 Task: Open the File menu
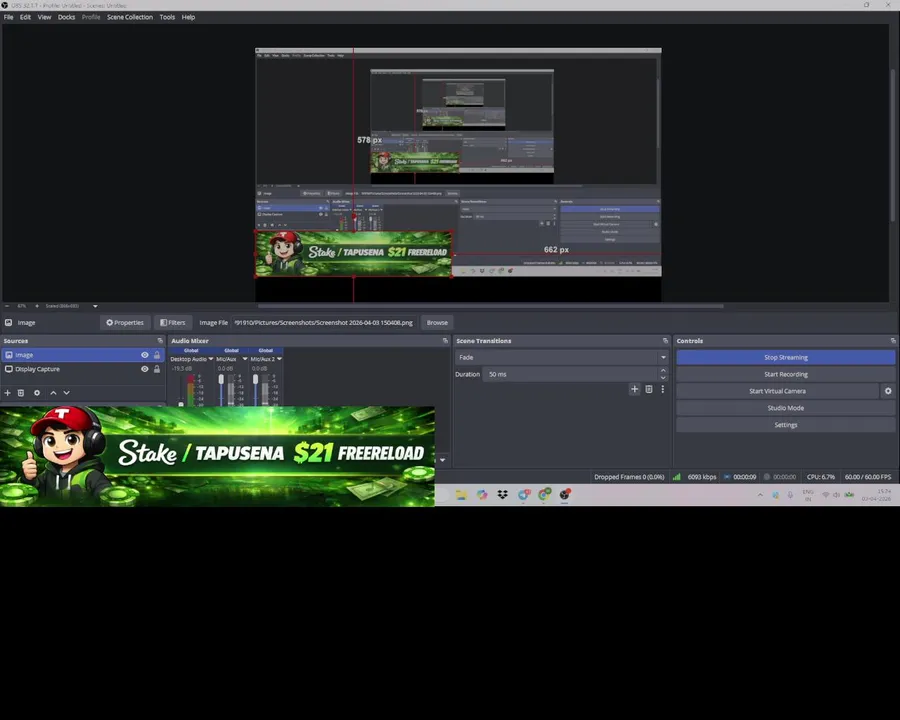coord(9,17)
